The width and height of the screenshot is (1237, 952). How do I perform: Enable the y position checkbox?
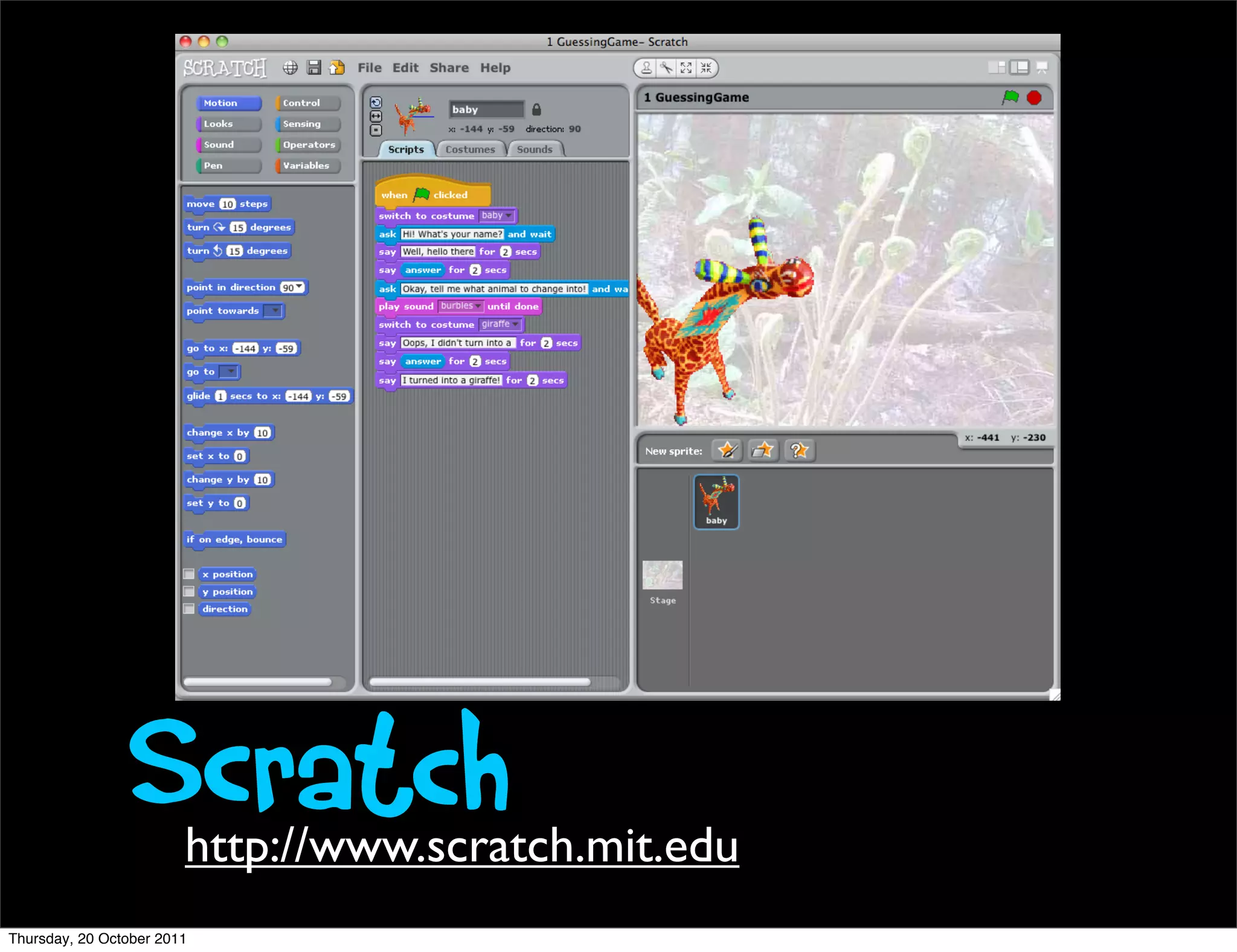[189, 591]
